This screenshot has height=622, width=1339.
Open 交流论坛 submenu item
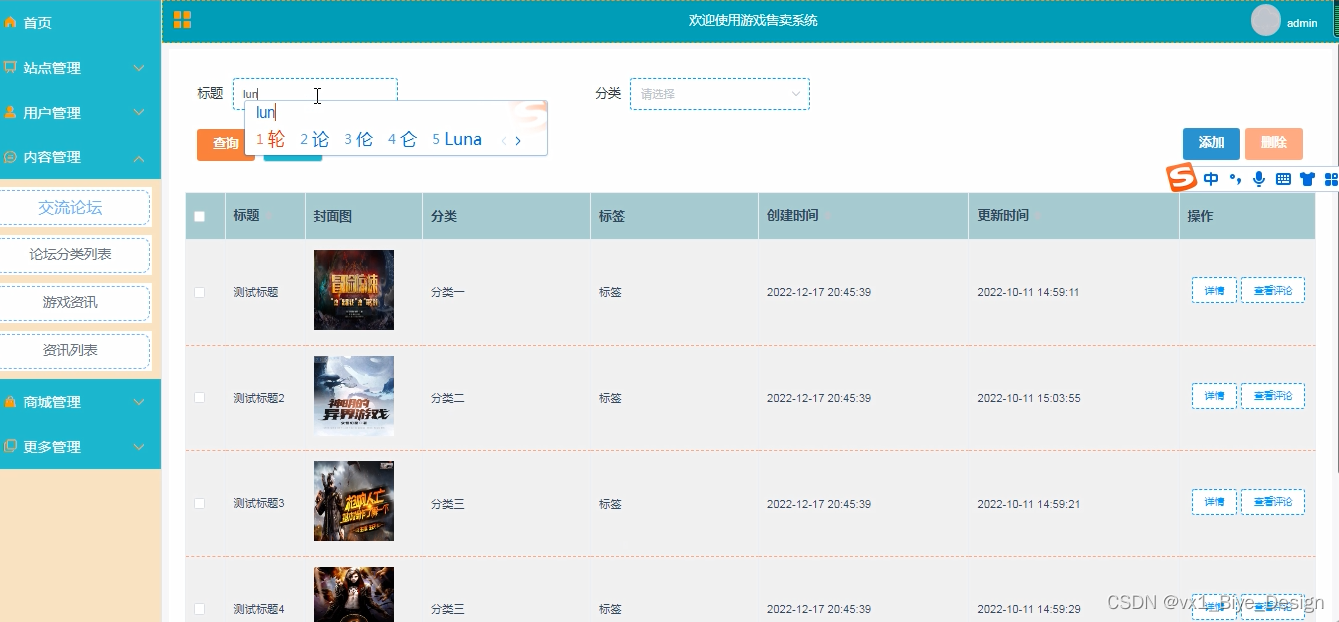71,208
